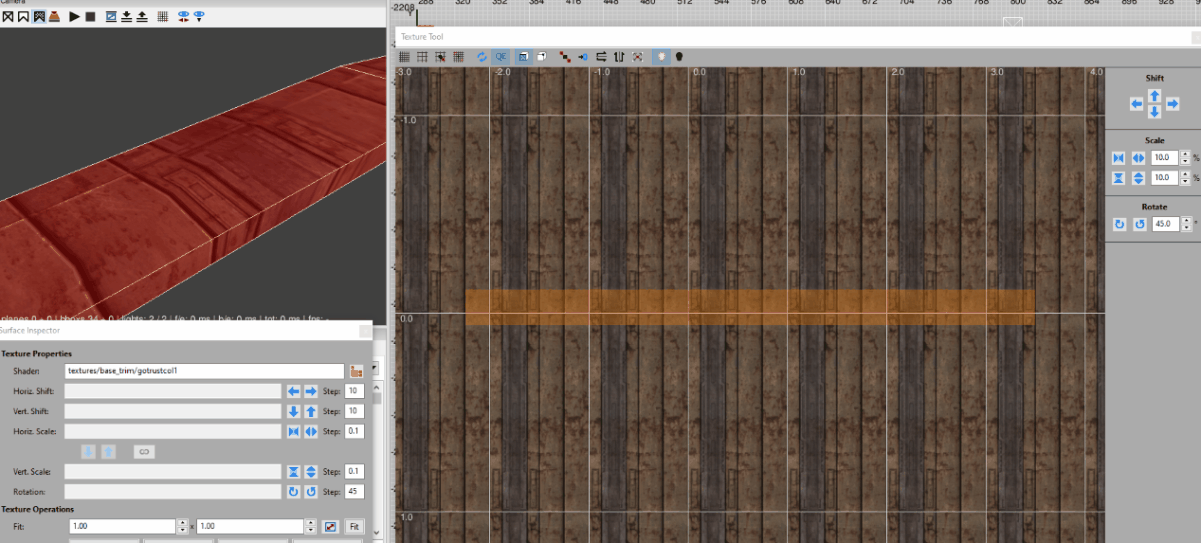Click rotate clockwise in Rotate panel
The height and width of the screenshot is (543, 1201).
point(1119,225)
